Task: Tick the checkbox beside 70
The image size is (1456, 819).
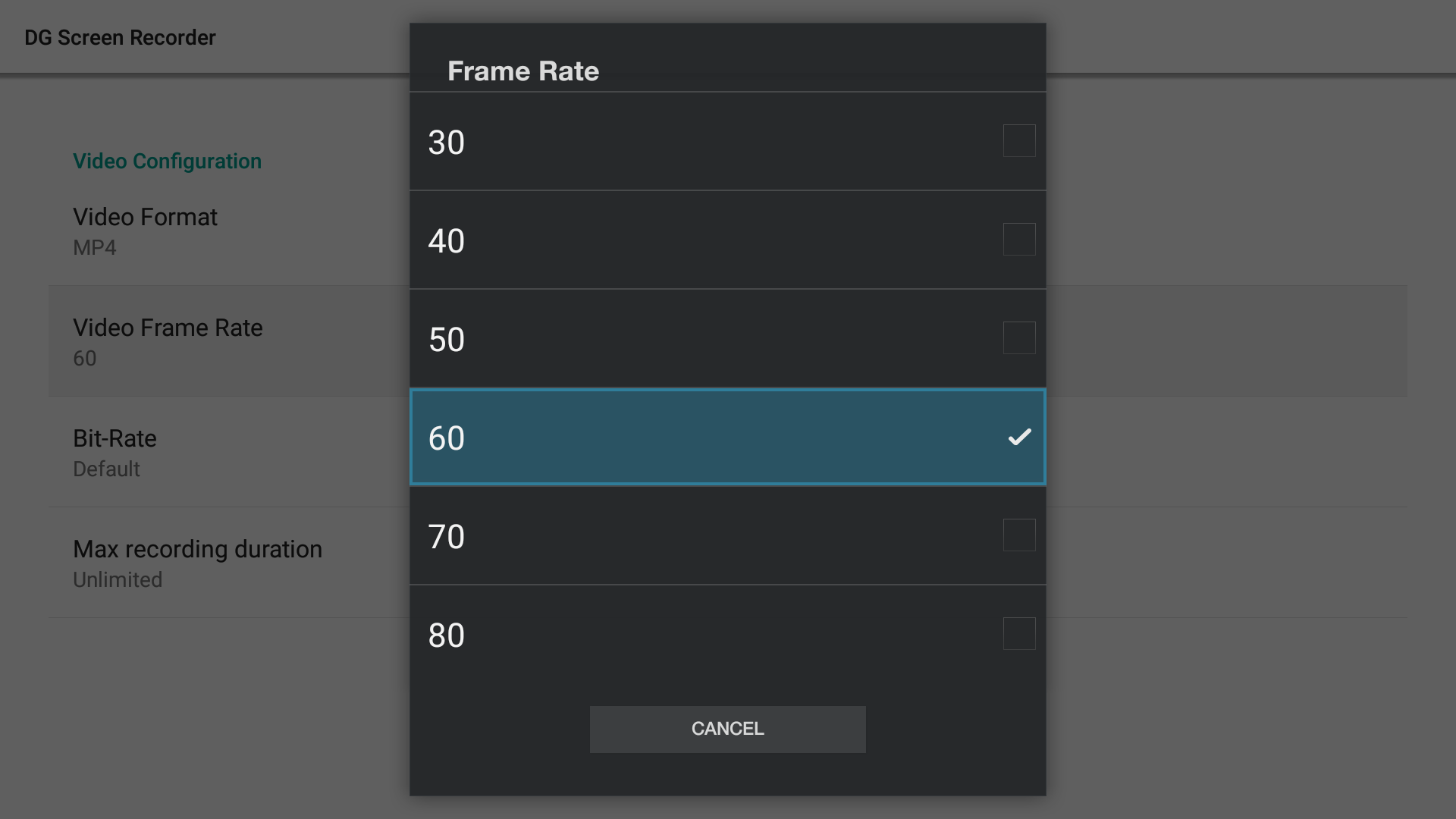Action: pos(1019,535)
